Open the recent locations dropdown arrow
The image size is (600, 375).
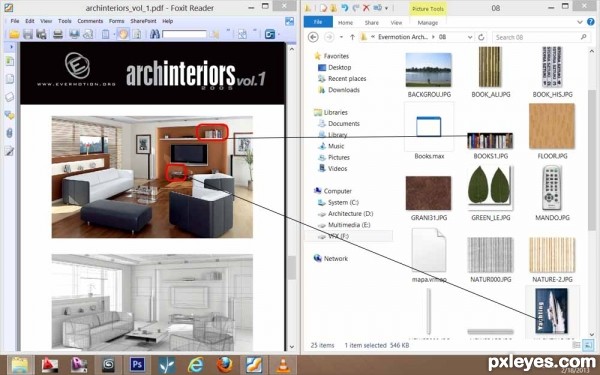click(341, 37)
